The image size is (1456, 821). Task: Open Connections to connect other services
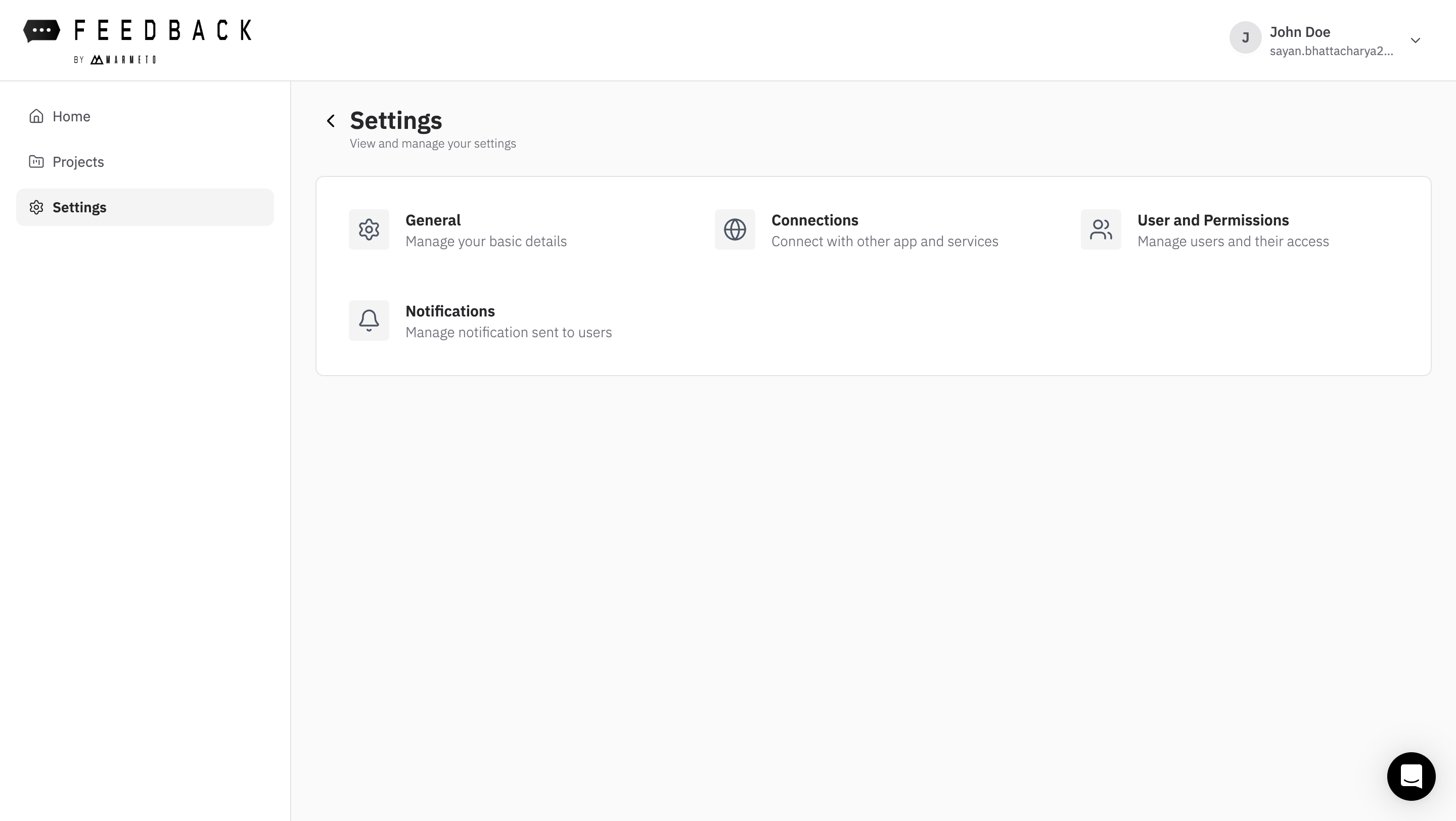885,230
